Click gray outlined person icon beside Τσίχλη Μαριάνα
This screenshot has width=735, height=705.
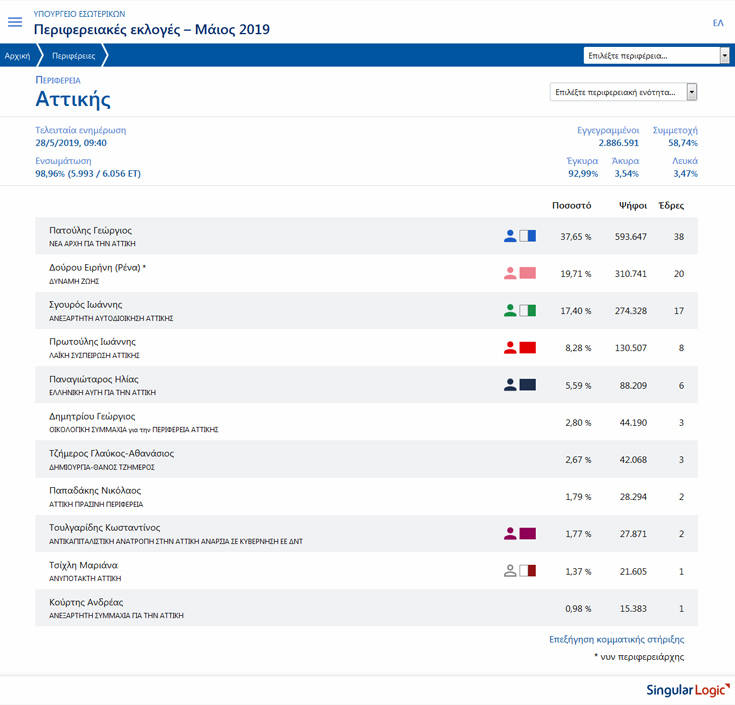[x=510, y=570]
